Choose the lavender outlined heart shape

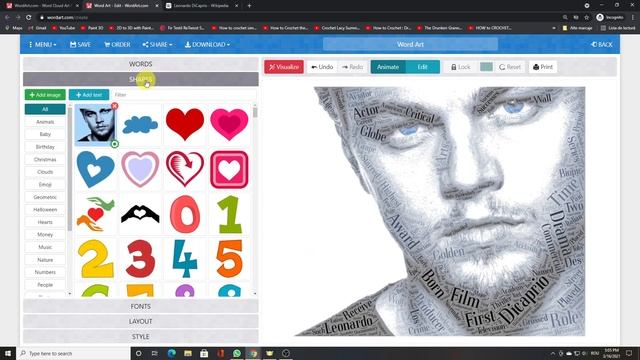click(x=140, y=169)
